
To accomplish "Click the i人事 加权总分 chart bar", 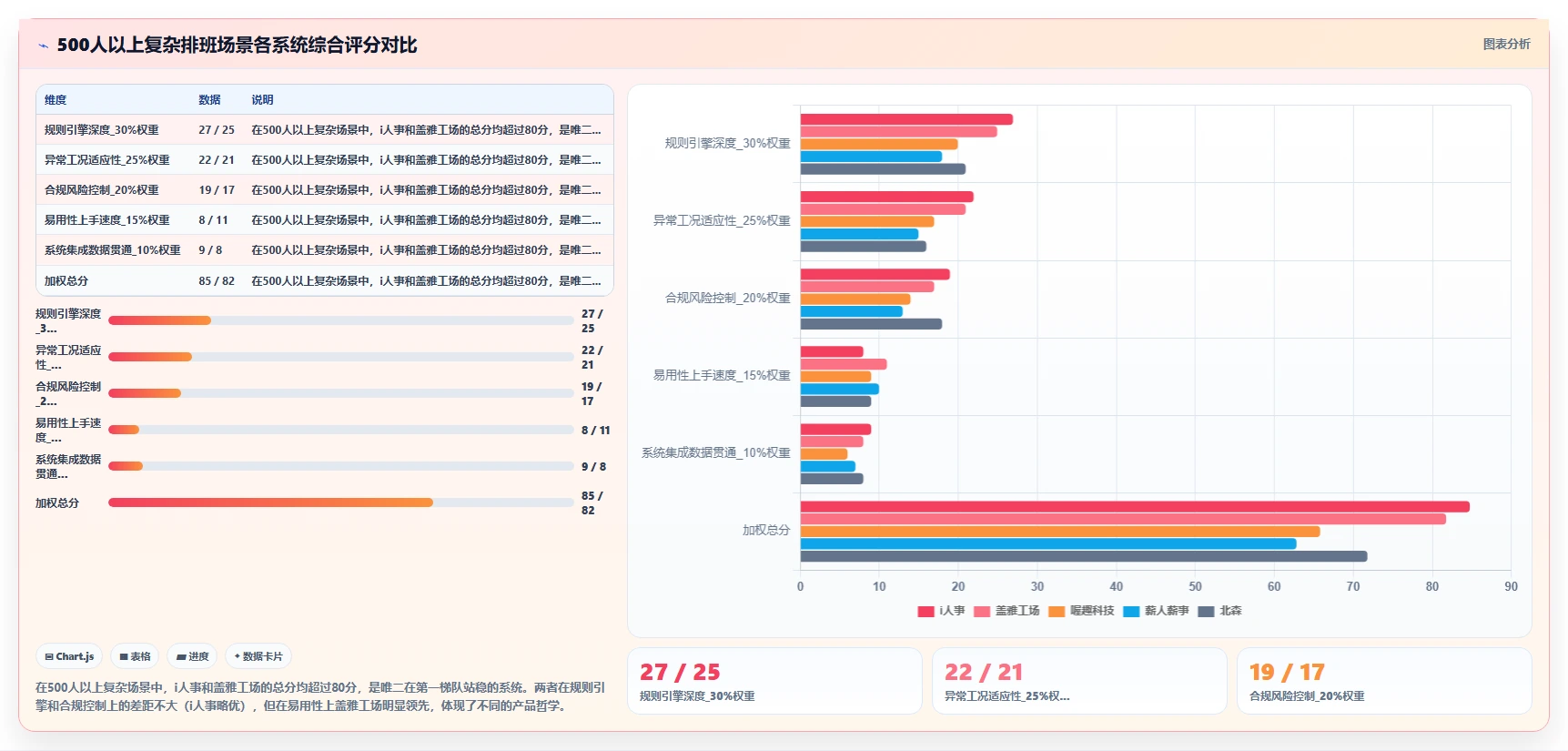I will [1135, 507].
